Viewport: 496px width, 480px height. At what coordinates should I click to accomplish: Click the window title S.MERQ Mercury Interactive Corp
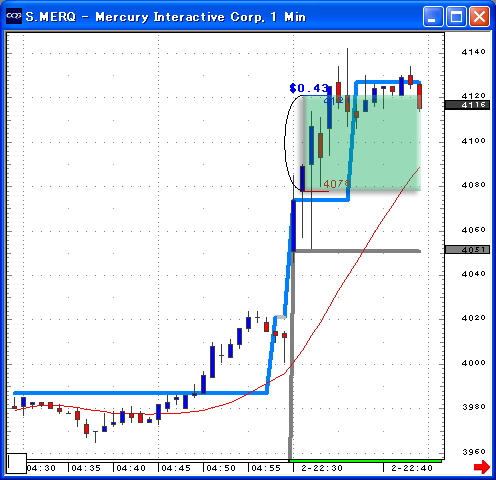pos(166,17)
